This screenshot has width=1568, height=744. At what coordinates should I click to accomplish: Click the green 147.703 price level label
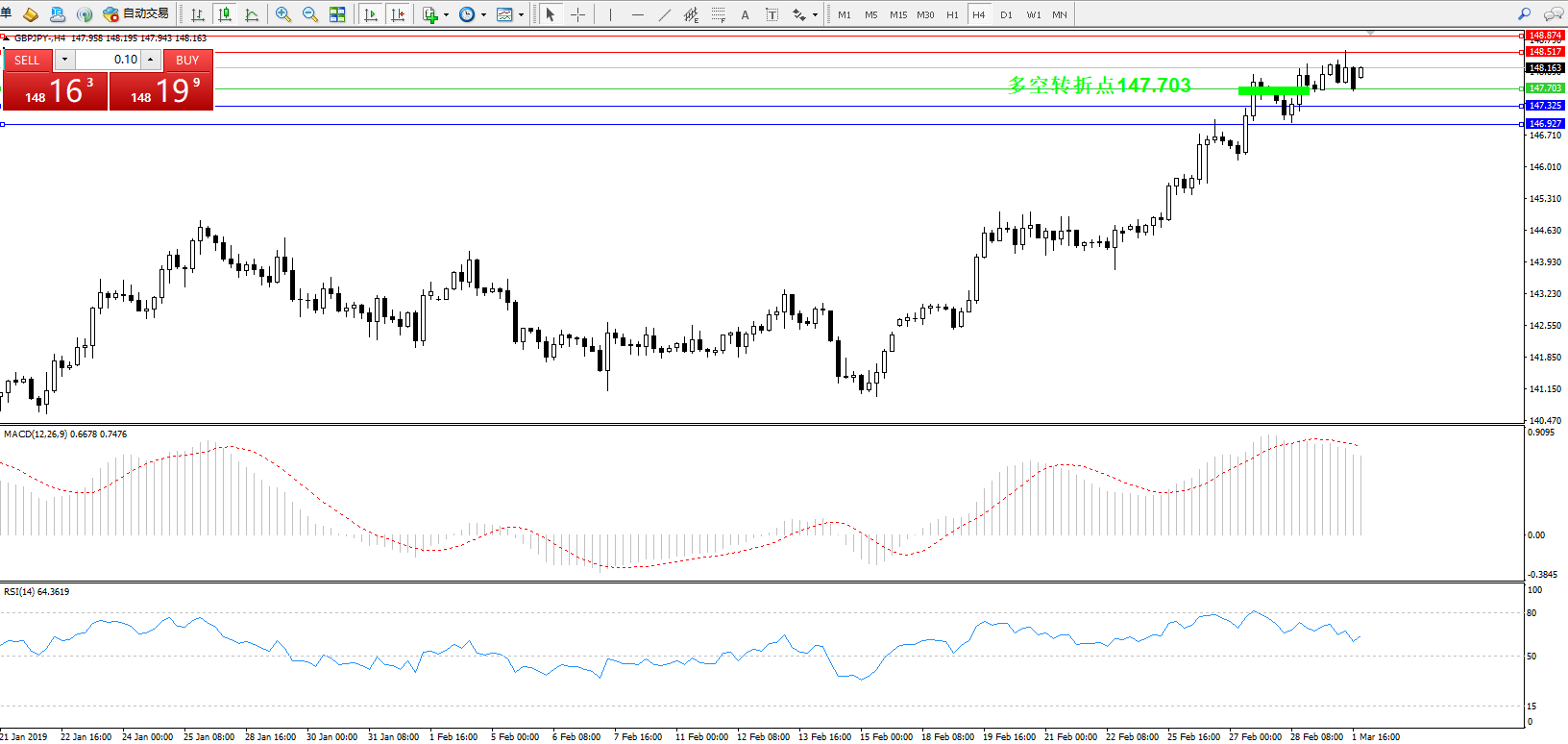(1545, 88)
